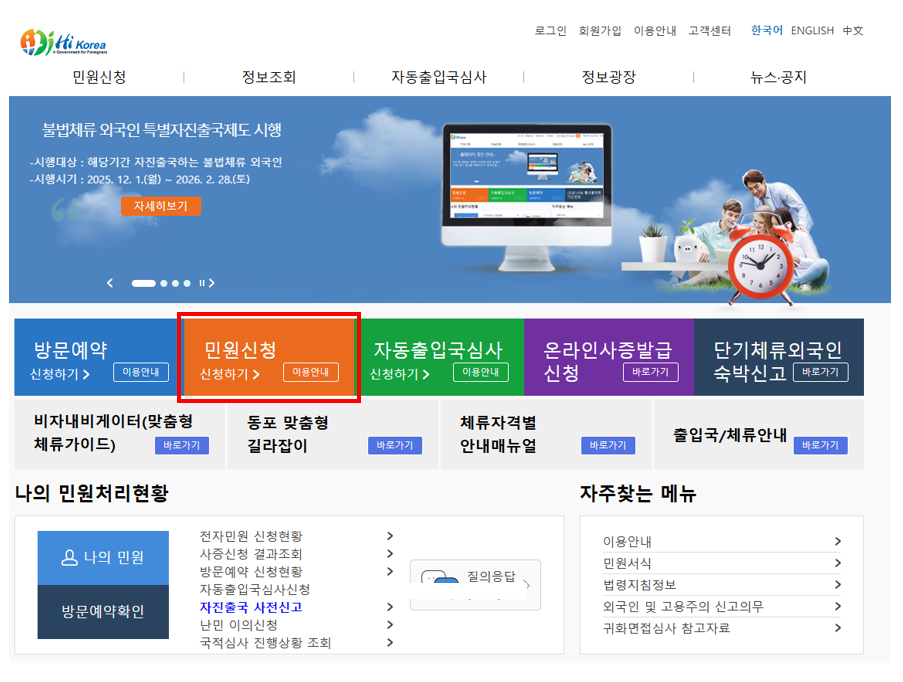
Task: Switch language to ENGLISH
Action: click(811, 31)
